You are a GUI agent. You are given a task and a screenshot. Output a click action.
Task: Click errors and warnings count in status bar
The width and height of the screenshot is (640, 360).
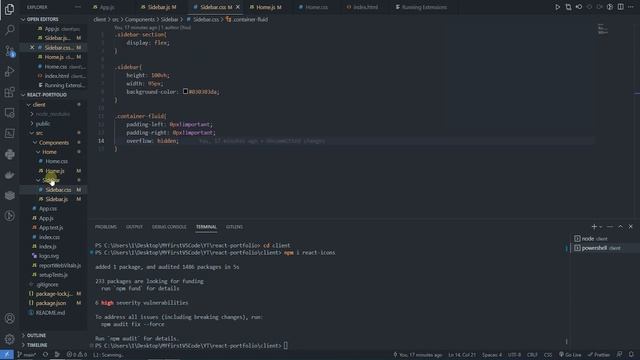pyautogui.click(x=77, y=355)
